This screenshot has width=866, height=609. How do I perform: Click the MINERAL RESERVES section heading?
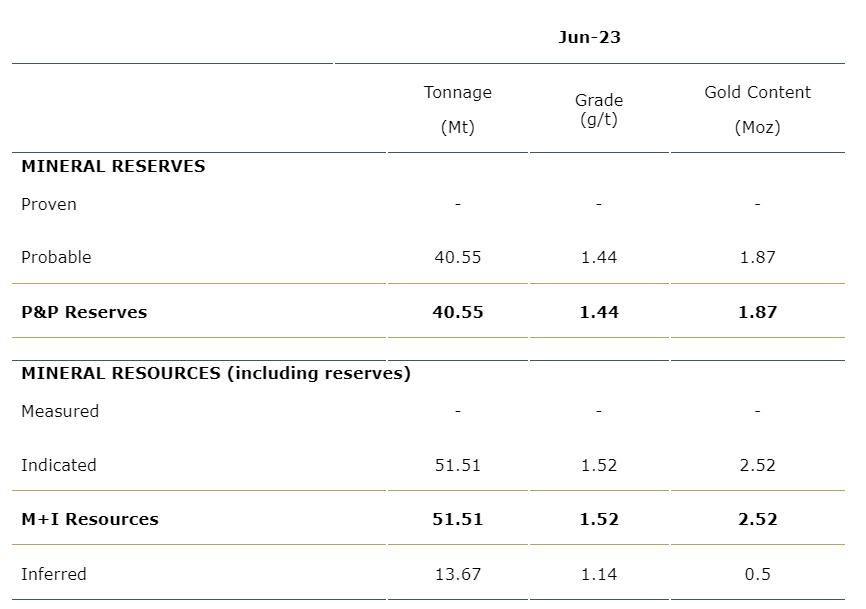coord(113,166)
